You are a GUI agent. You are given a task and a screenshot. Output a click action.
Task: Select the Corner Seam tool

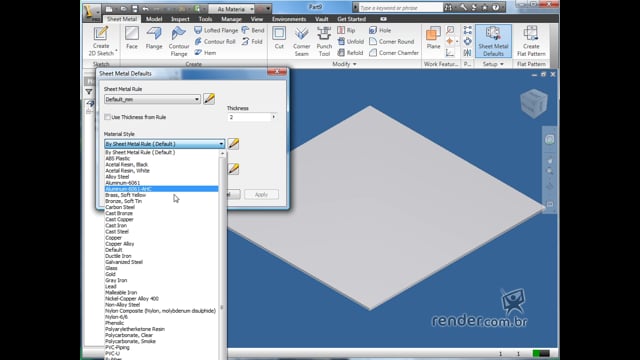pyautogui.click(x=302, y=41)
